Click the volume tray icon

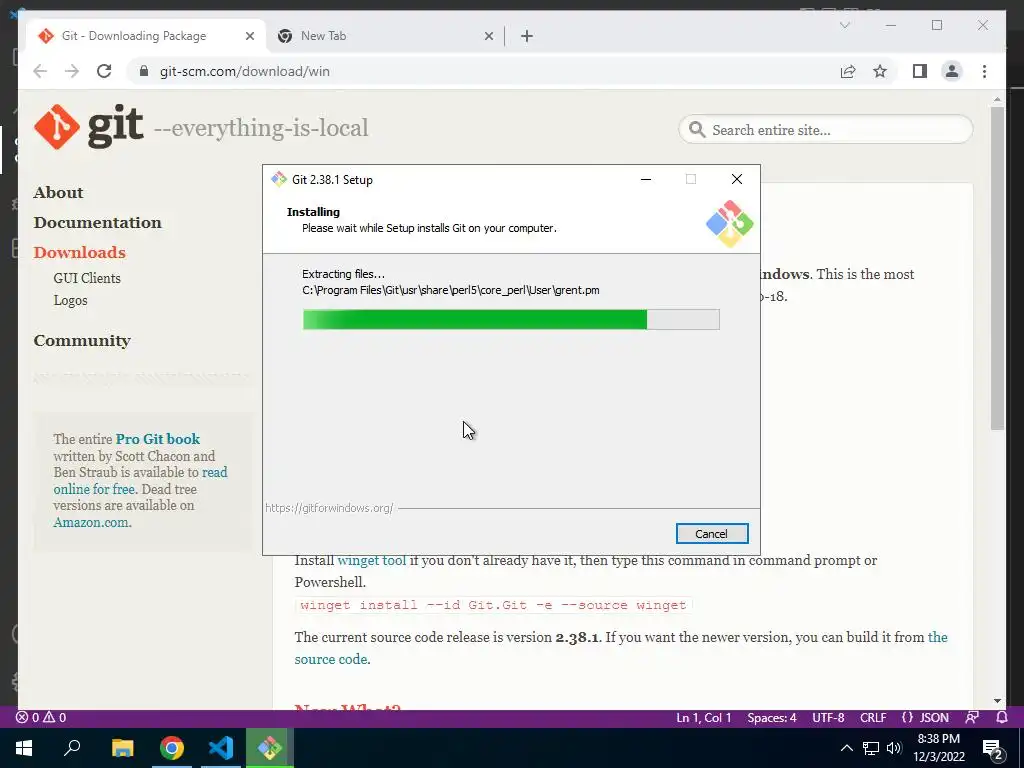coord(895,748)
